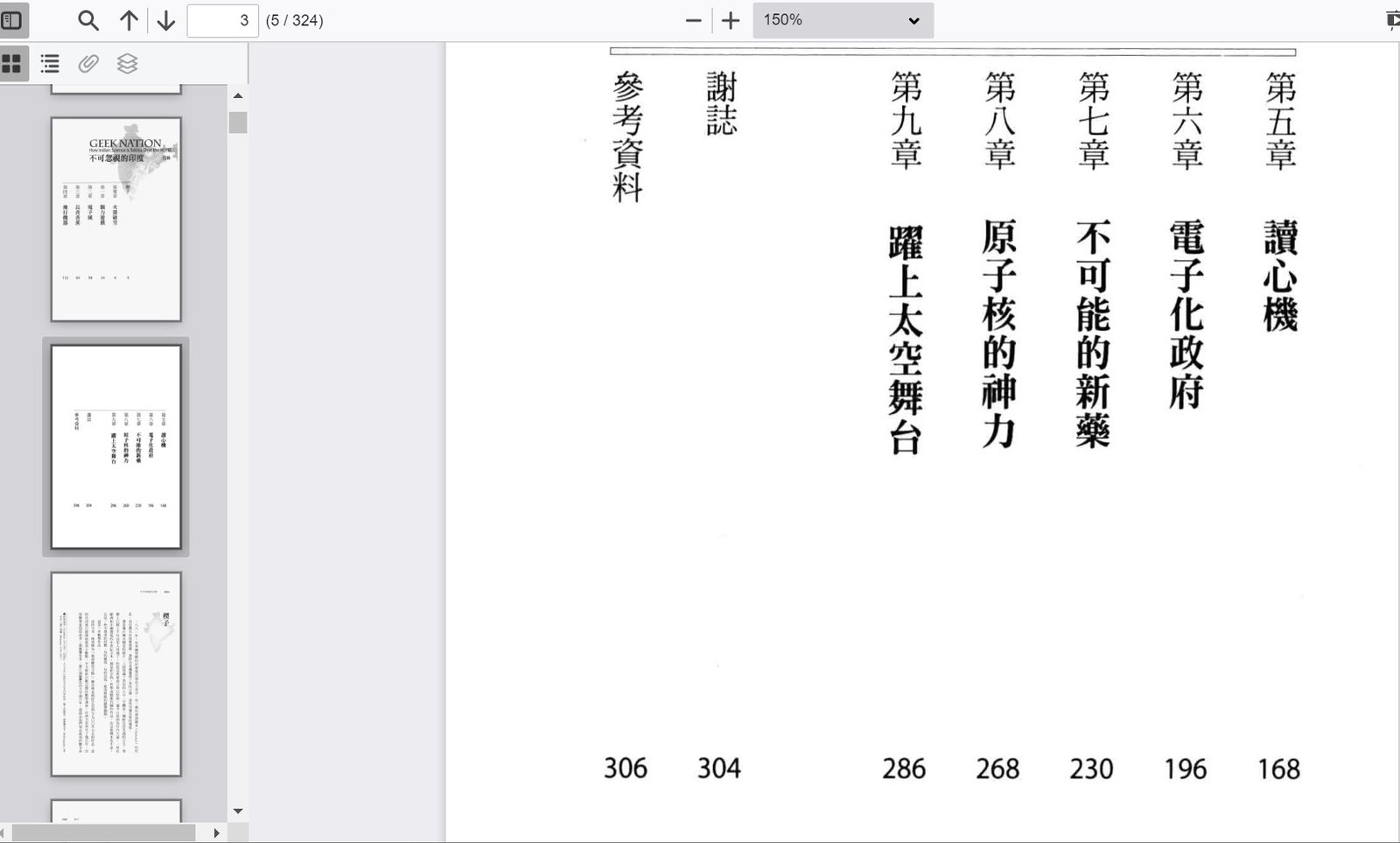
Task: Click chapter heading 第五章
Action: 1280,121
